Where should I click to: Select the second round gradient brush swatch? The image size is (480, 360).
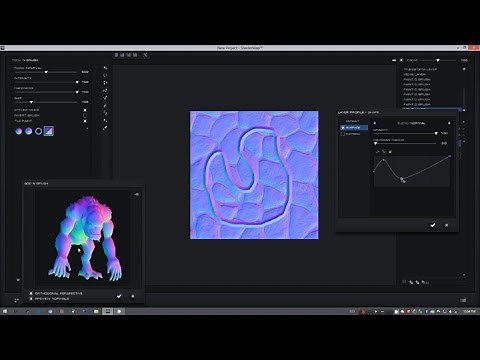tap(29, 131)
